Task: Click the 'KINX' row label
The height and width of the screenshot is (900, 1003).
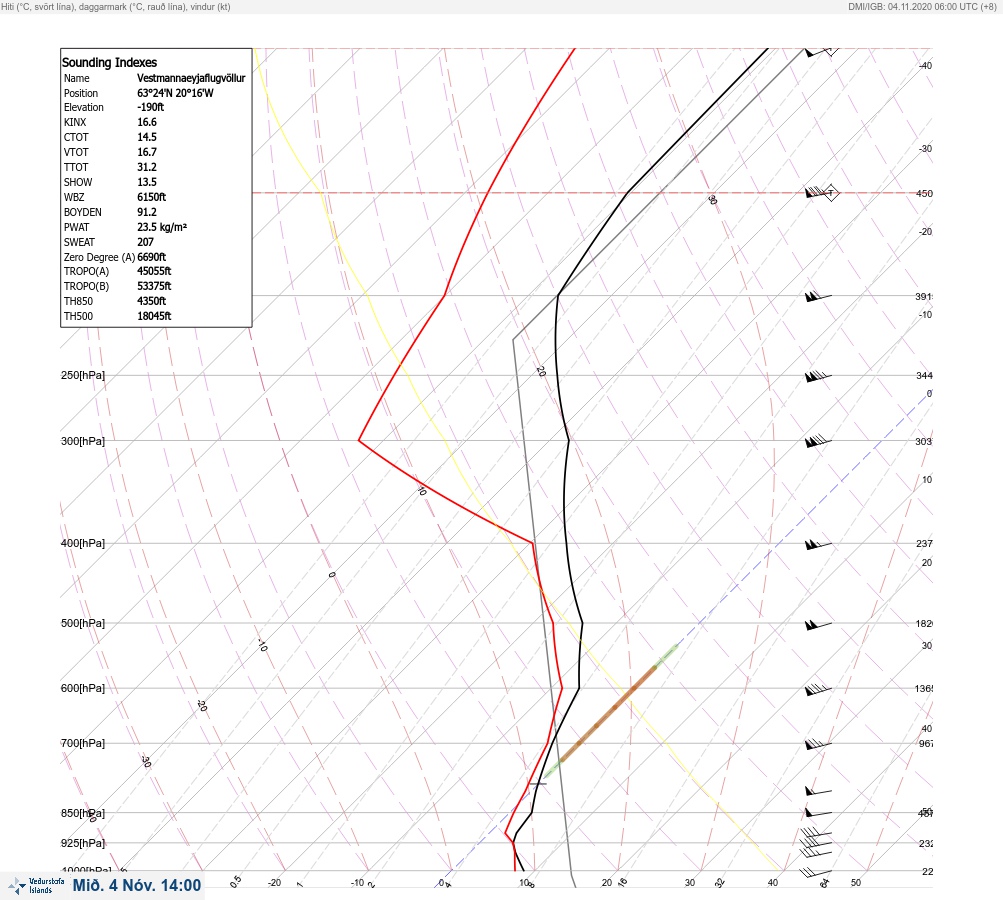Action: [75, 122]
